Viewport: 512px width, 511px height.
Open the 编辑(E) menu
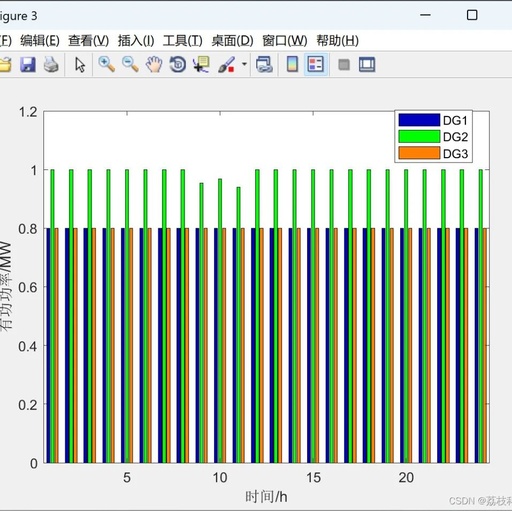click(x=40, y=41)
